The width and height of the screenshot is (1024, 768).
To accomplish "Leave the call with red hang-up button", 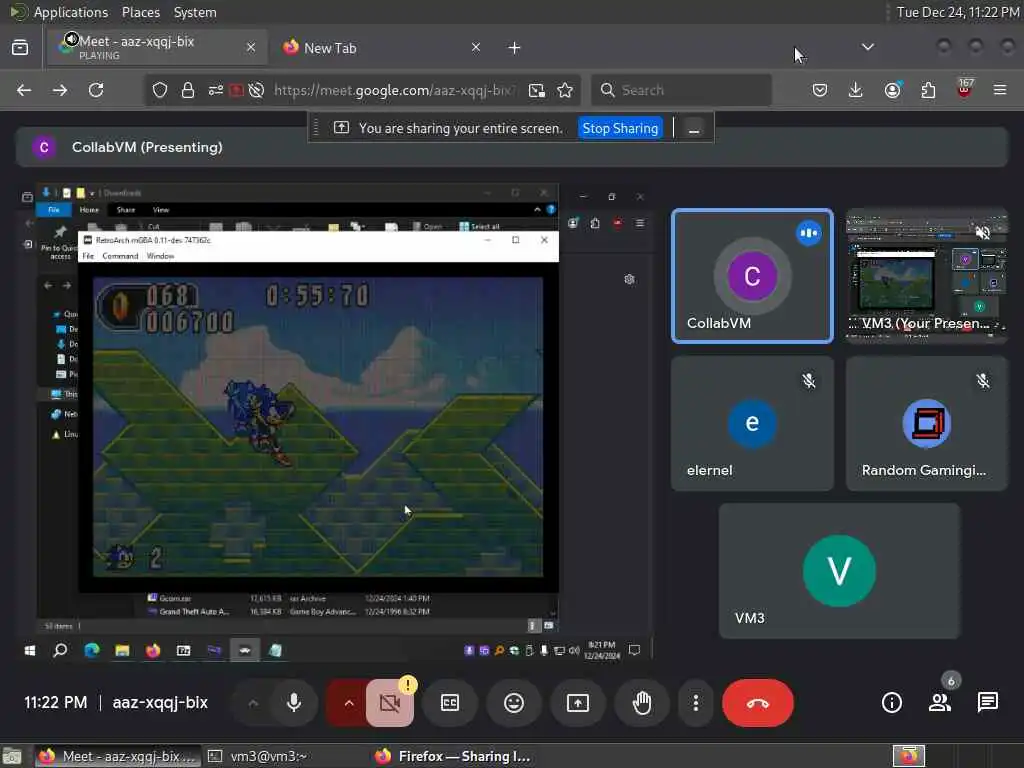I will point(758,703).
